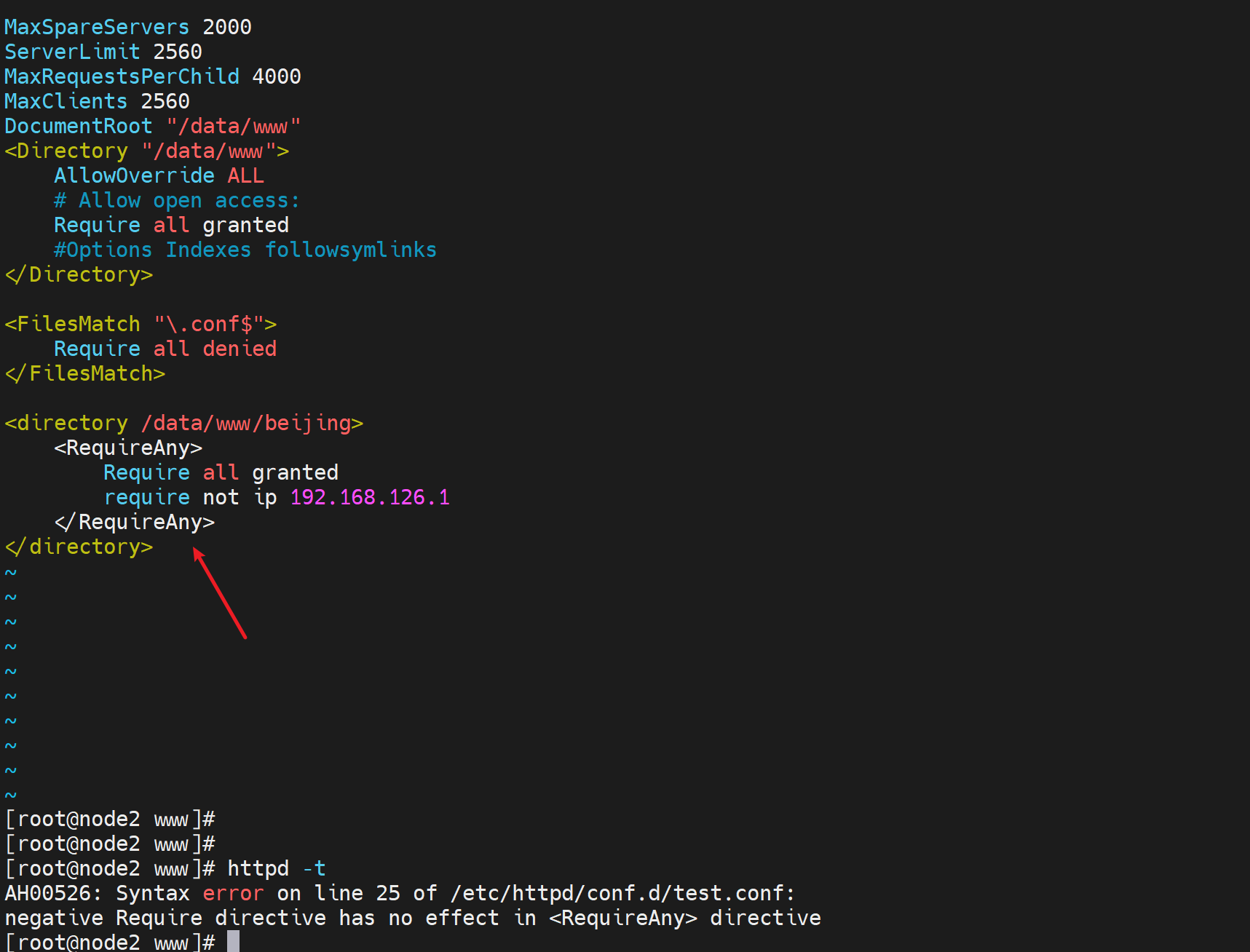Click 'AllowOverride' in the Directory block
This screenshot has height=952, width=1250.
pos(134,175)
